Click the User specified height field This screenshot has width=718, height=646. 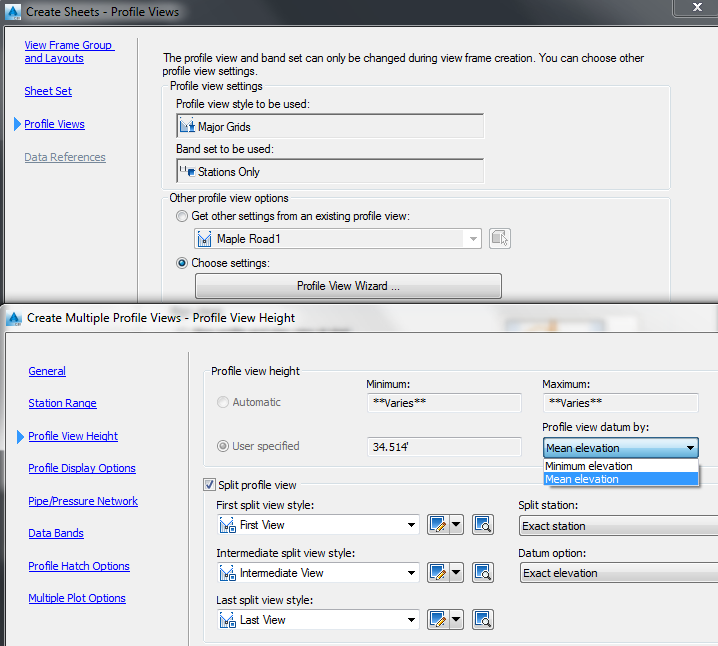tap(445, 446)
